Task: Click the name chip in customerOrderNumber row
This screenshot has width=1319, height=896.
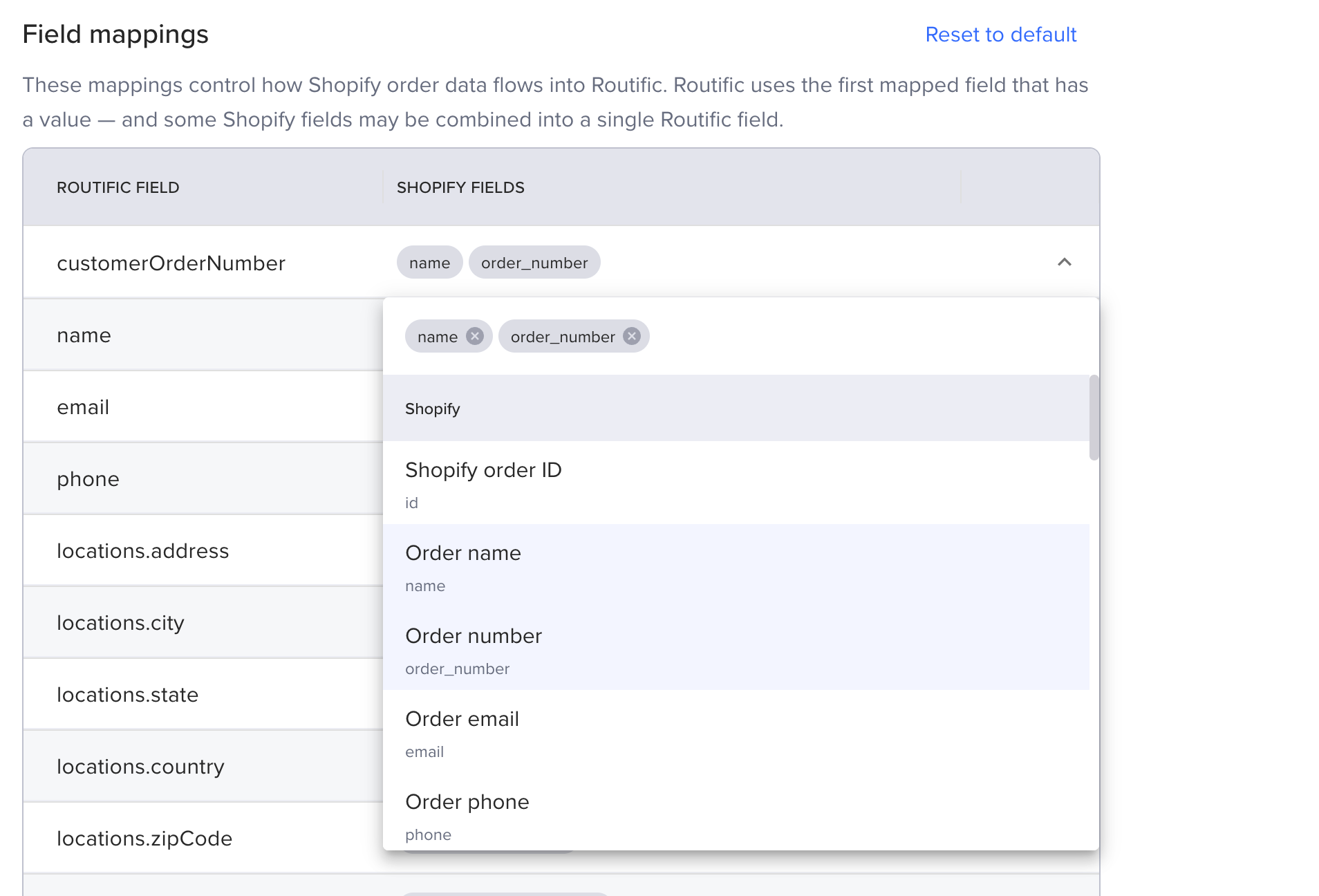Action: click(x=429, y=263)
